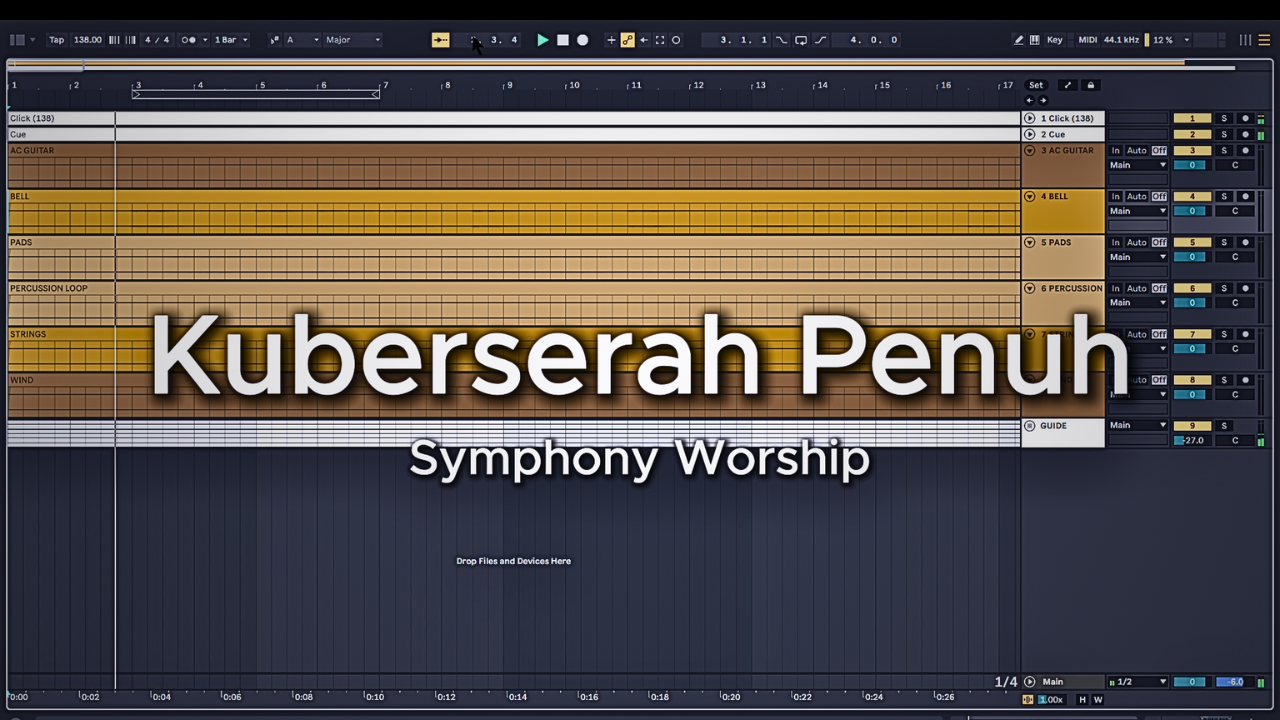Open the 1 Bar quantization dropdown

coord(231,40)
